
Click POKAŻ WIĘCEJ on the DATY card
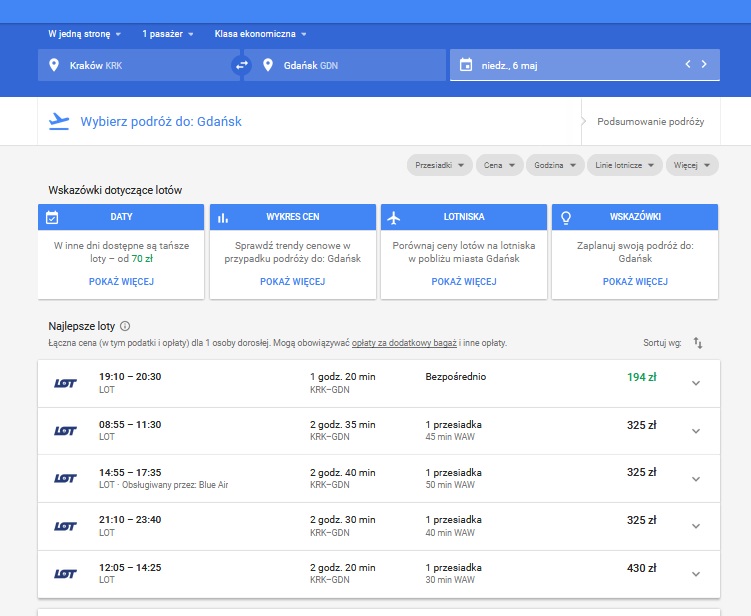click(121, 282)
